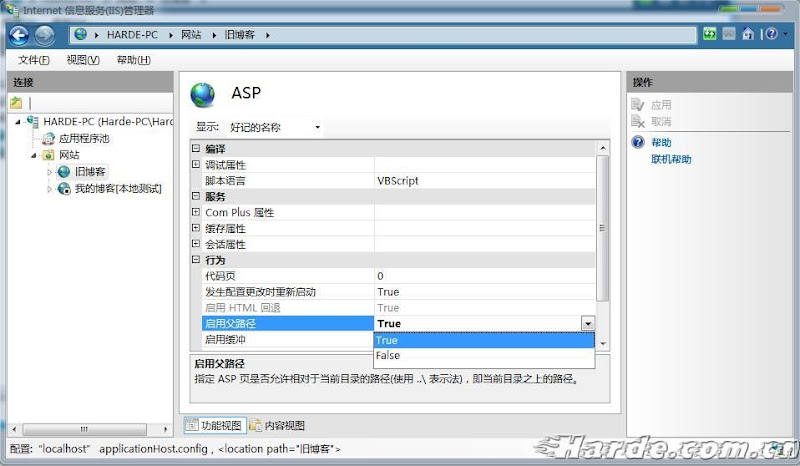Open the toolbar help dropdown arrow
The height and width of the screenshot is (466, 800).
786,34
